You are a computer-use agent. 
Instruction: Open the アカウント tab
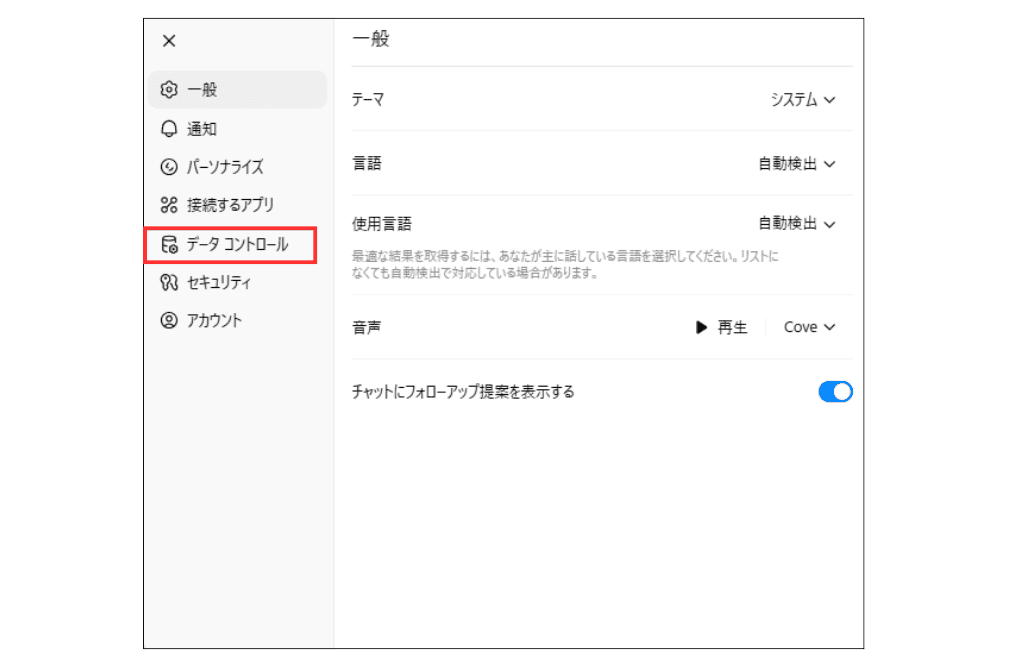tap(238, 321)
